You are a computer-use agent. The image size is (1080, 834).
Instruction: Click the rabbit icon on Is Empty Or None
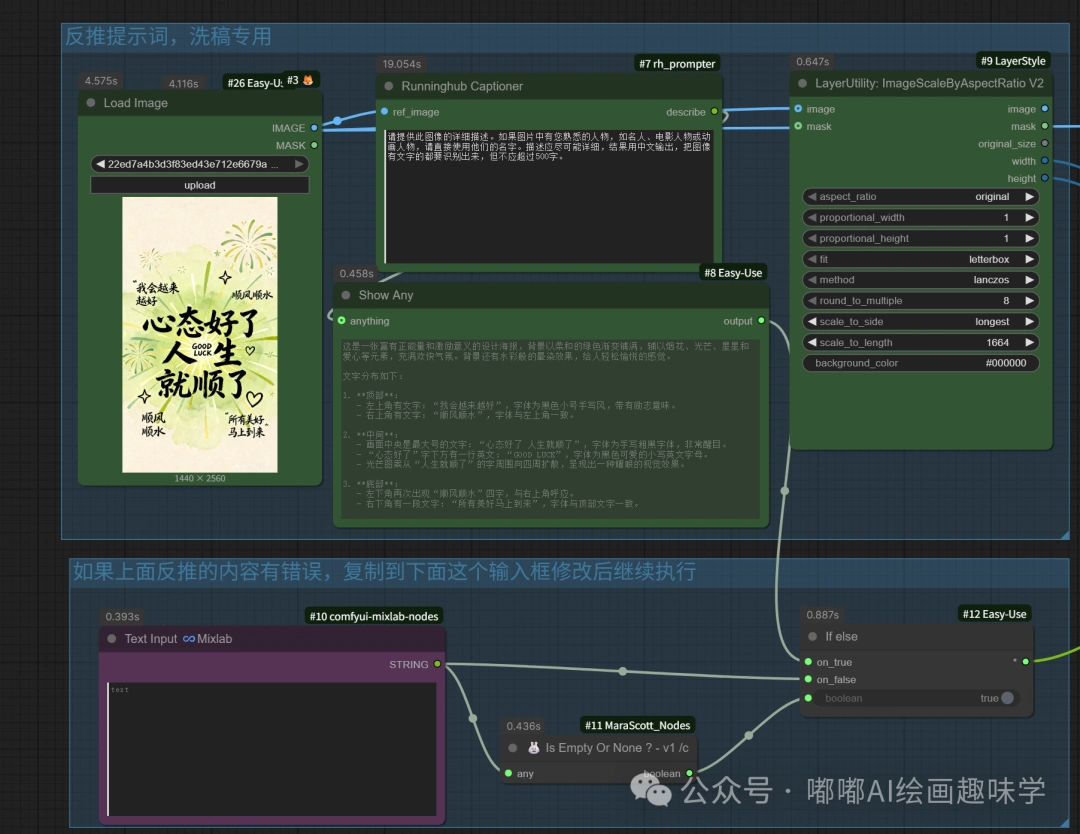(x=534, y=748)
